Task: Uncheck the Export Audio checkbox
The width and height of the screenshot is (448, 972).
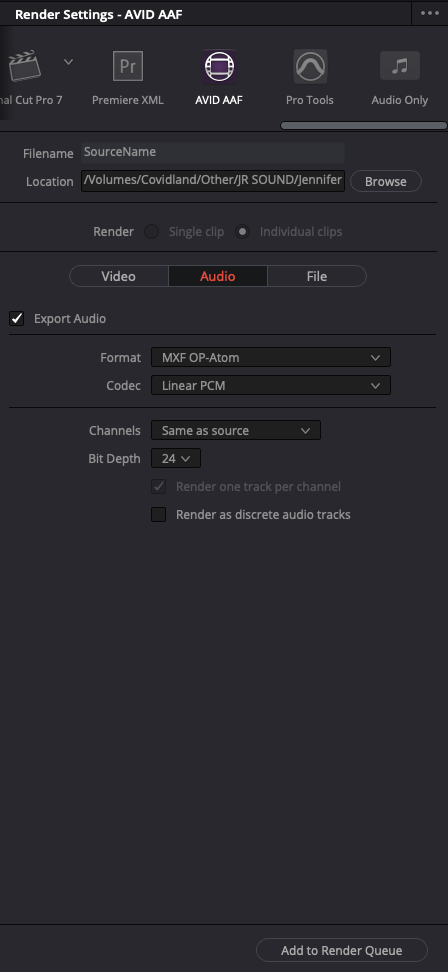Action: pyautogui.click(x=17, y=319)
